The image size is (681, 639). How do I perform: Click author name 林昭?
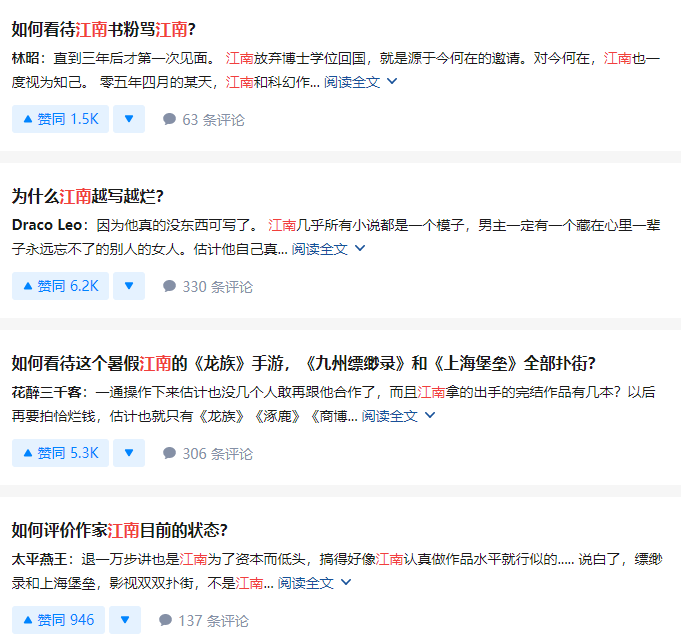pyautogui.click(x=25, y=58)
